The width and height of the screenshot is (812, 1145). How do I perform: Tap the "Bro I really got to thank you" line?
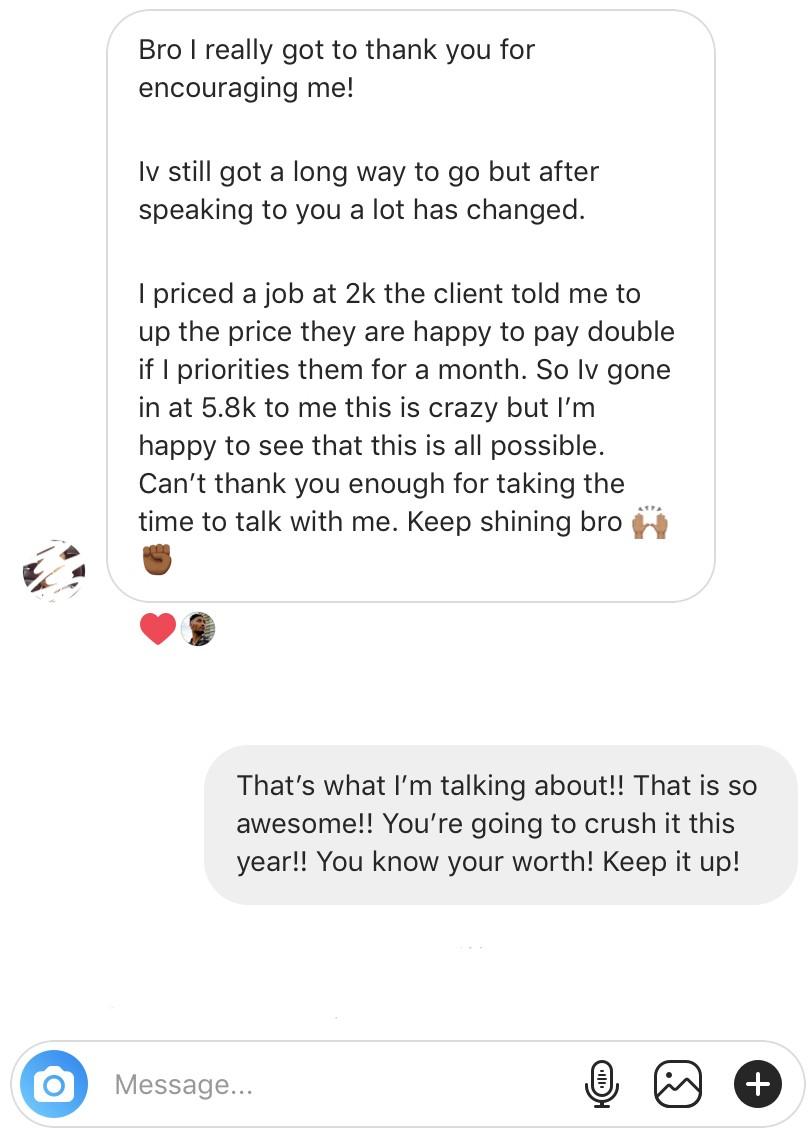[x=336, y=50]
